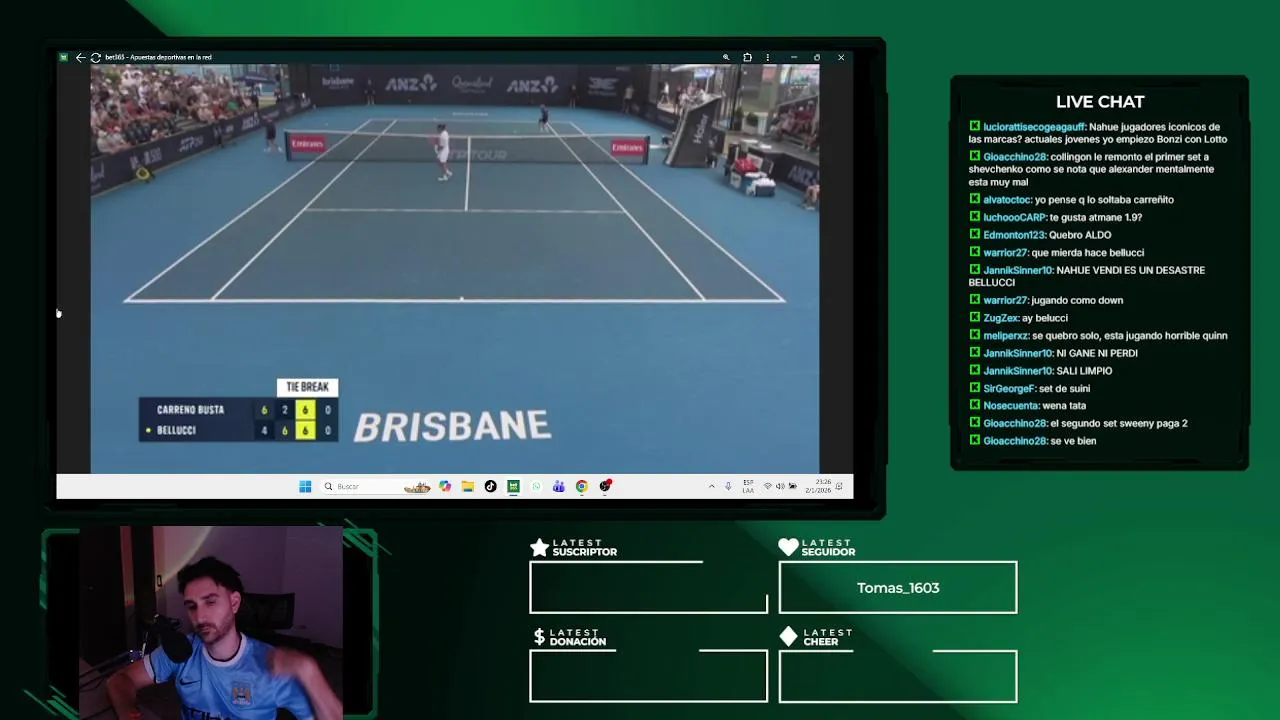Click the LIVE CHAT heading
This screenshot has width=1280, height=720.
coord(1100,102)
